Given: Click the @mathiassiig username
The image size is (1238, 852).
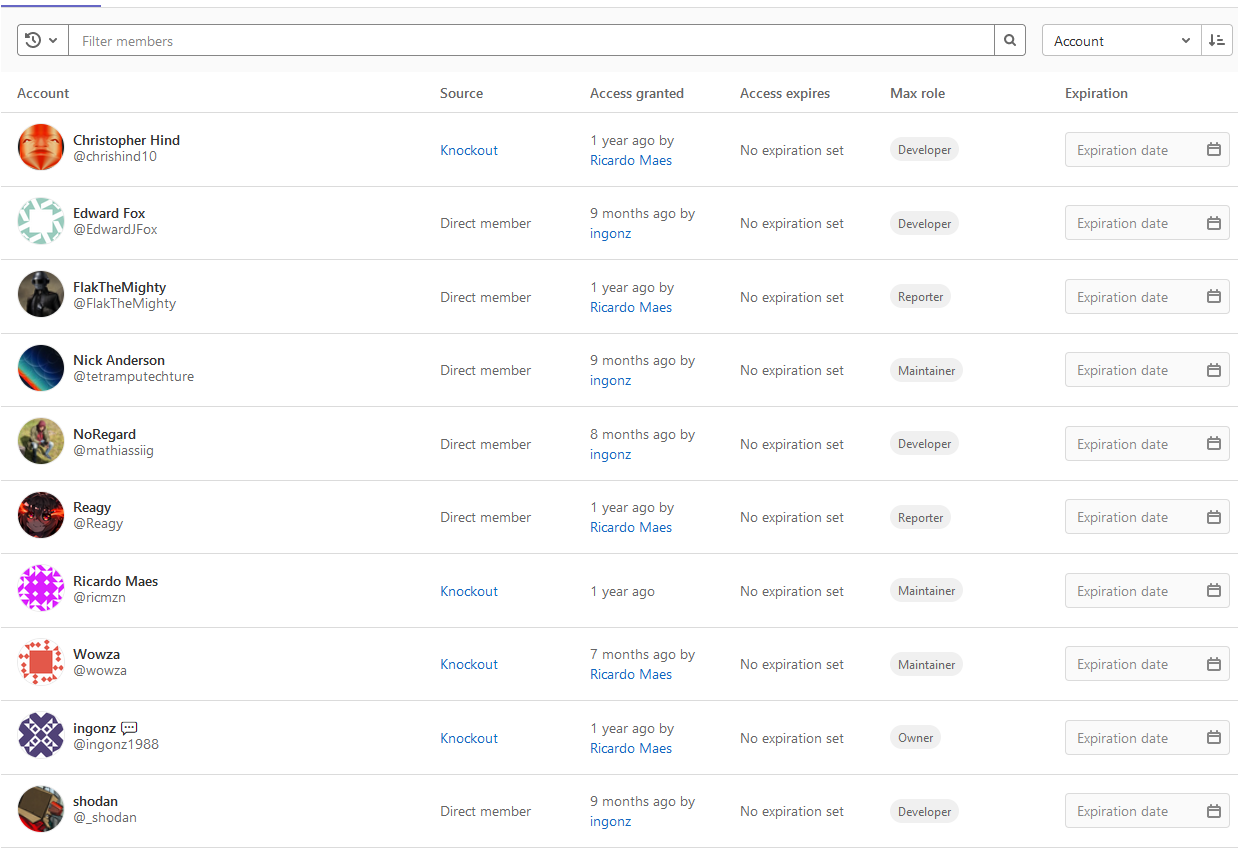Looking at the screenshot, I should point(113,450).
